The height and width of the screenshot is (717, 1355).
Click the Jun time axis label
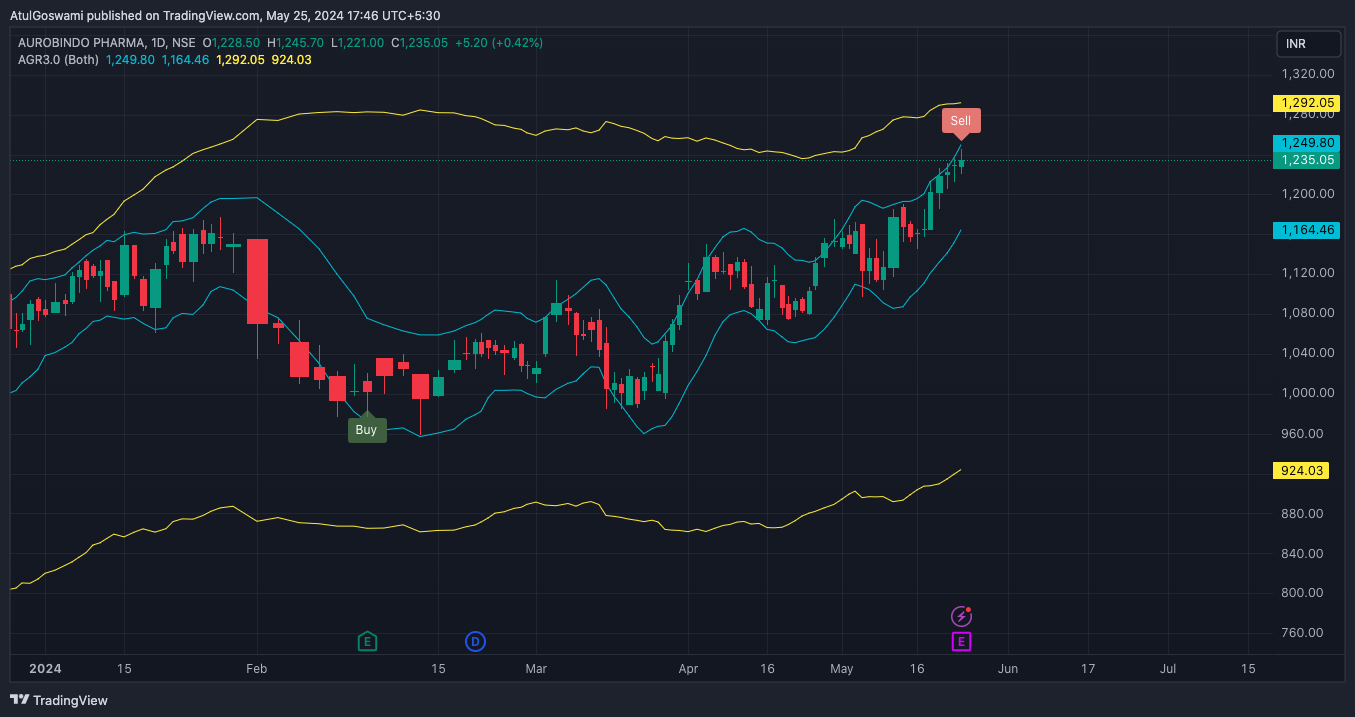[1008, 668]
